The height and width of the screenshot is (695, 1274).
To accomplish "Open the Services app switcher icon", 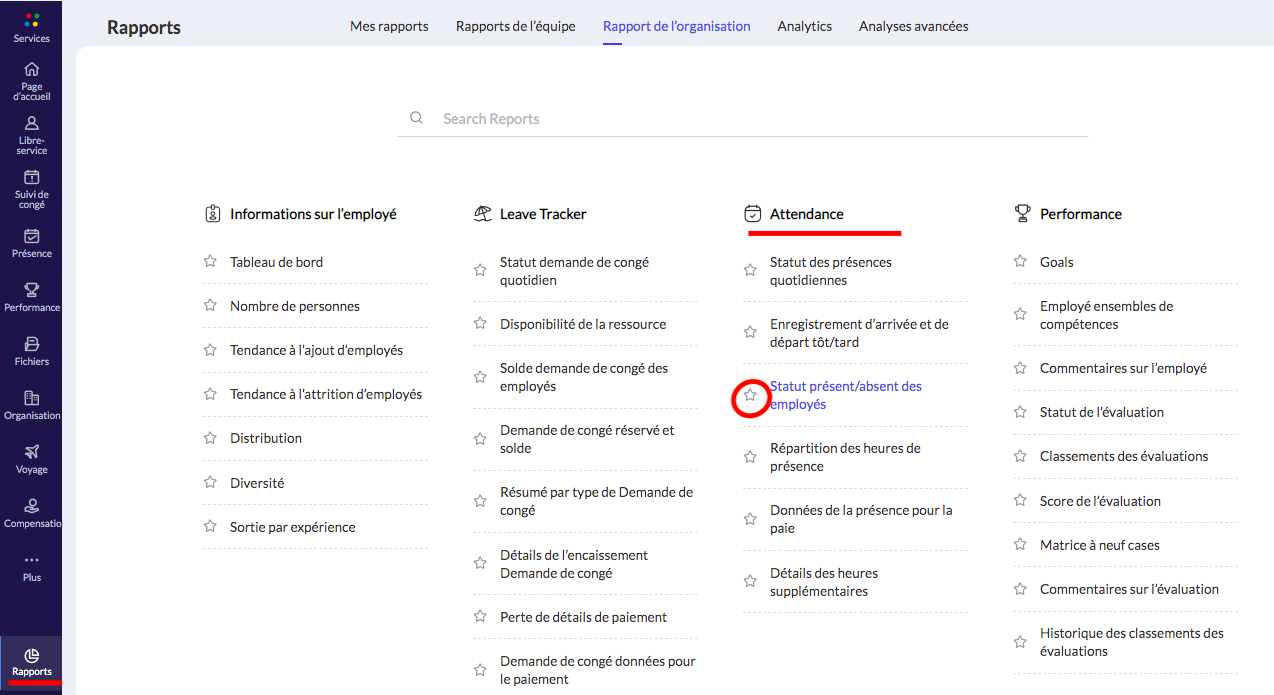I will point(31,21).
